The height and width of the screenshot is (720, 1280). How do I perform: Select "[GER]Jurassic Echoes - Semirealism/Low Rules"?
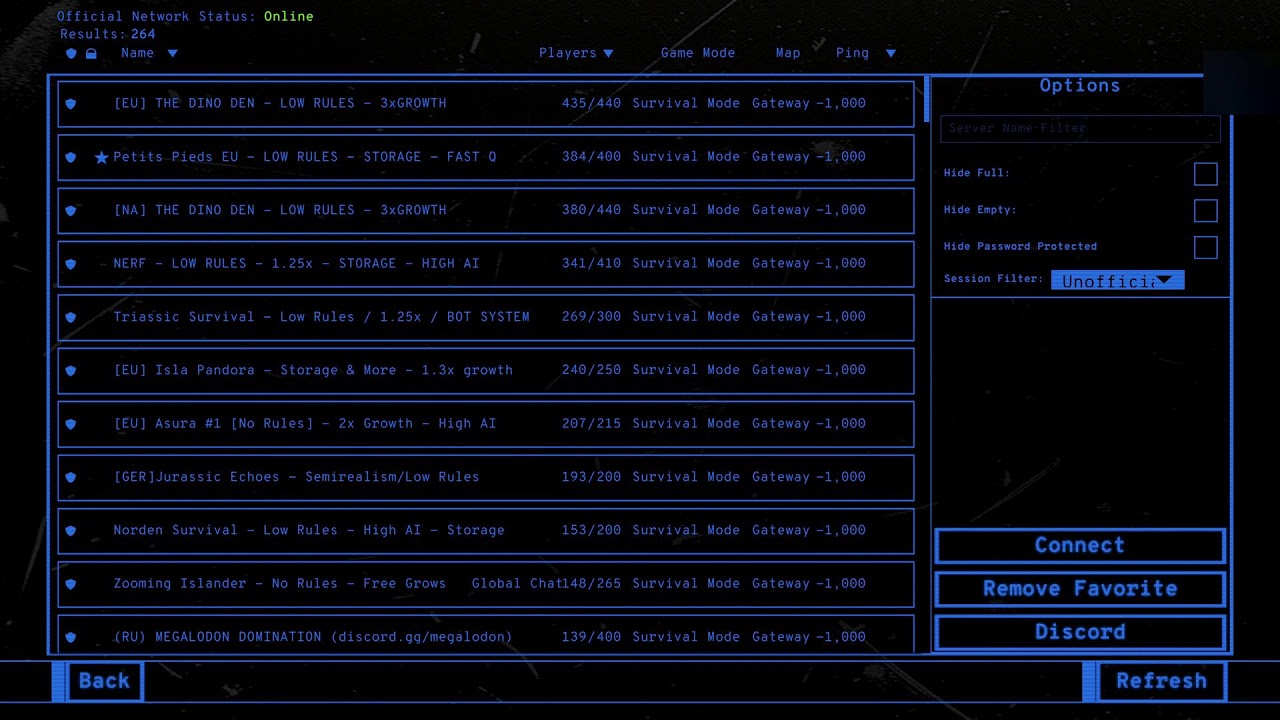(x=486, y=477)
